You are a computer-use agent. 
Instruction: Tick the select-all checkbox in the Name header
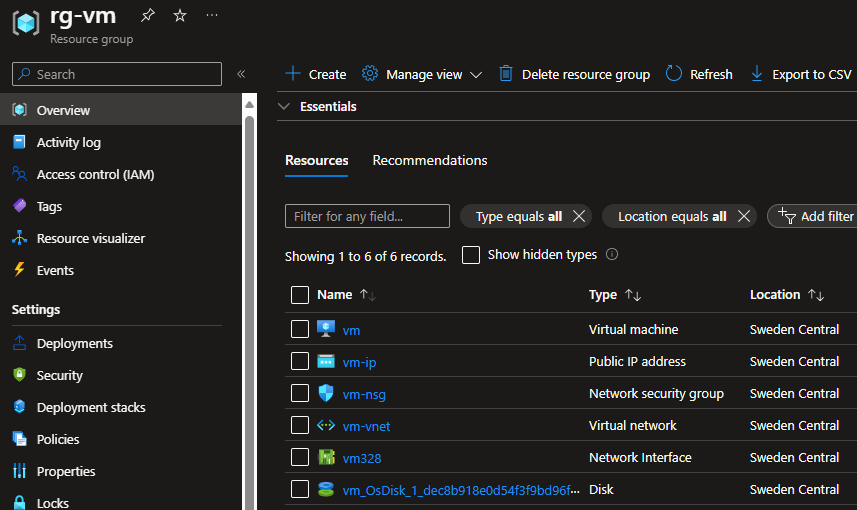click(x=300, y=295)
